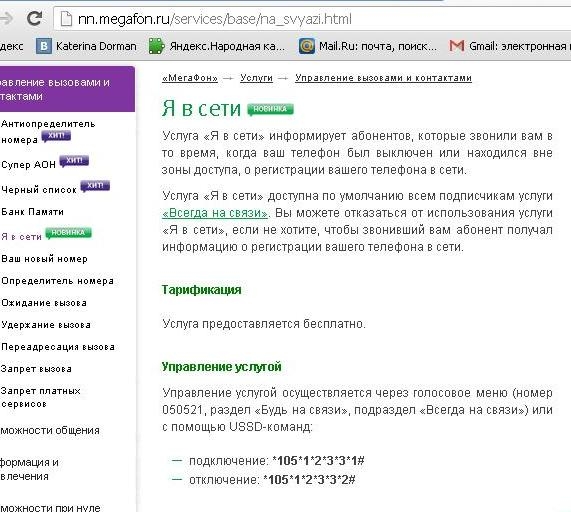Screen dimensions: 571x512
Task: Open the Яндекс.Народная ка... bookmark icon
Action: point(157,46)
